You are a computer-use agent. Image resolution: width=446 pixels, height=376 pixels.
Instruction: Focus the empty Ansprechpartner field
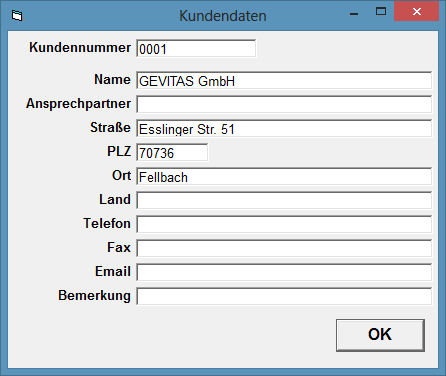pos(284,104)
